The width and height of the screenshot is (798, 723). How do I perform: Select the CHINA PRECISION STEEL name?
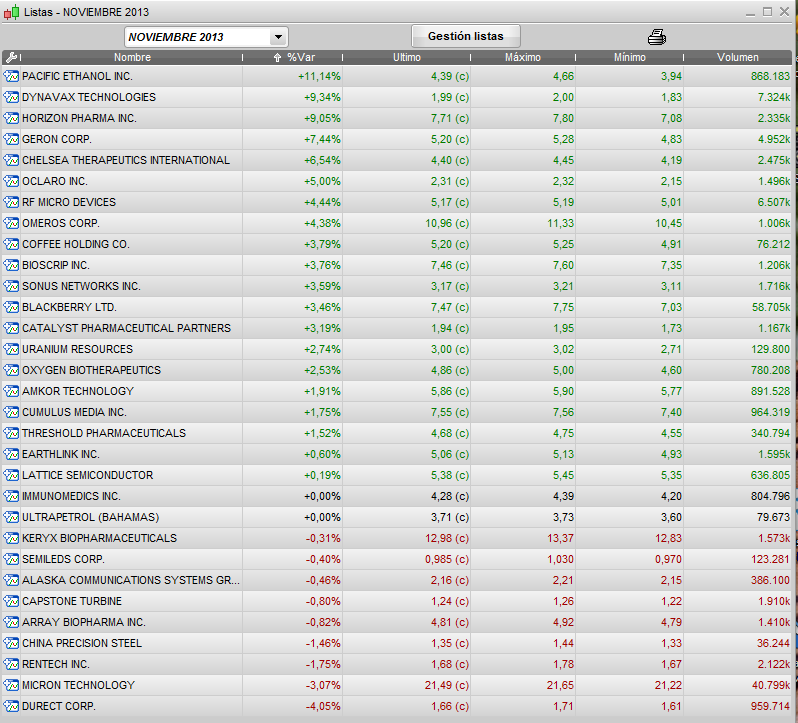pos(82,643)
